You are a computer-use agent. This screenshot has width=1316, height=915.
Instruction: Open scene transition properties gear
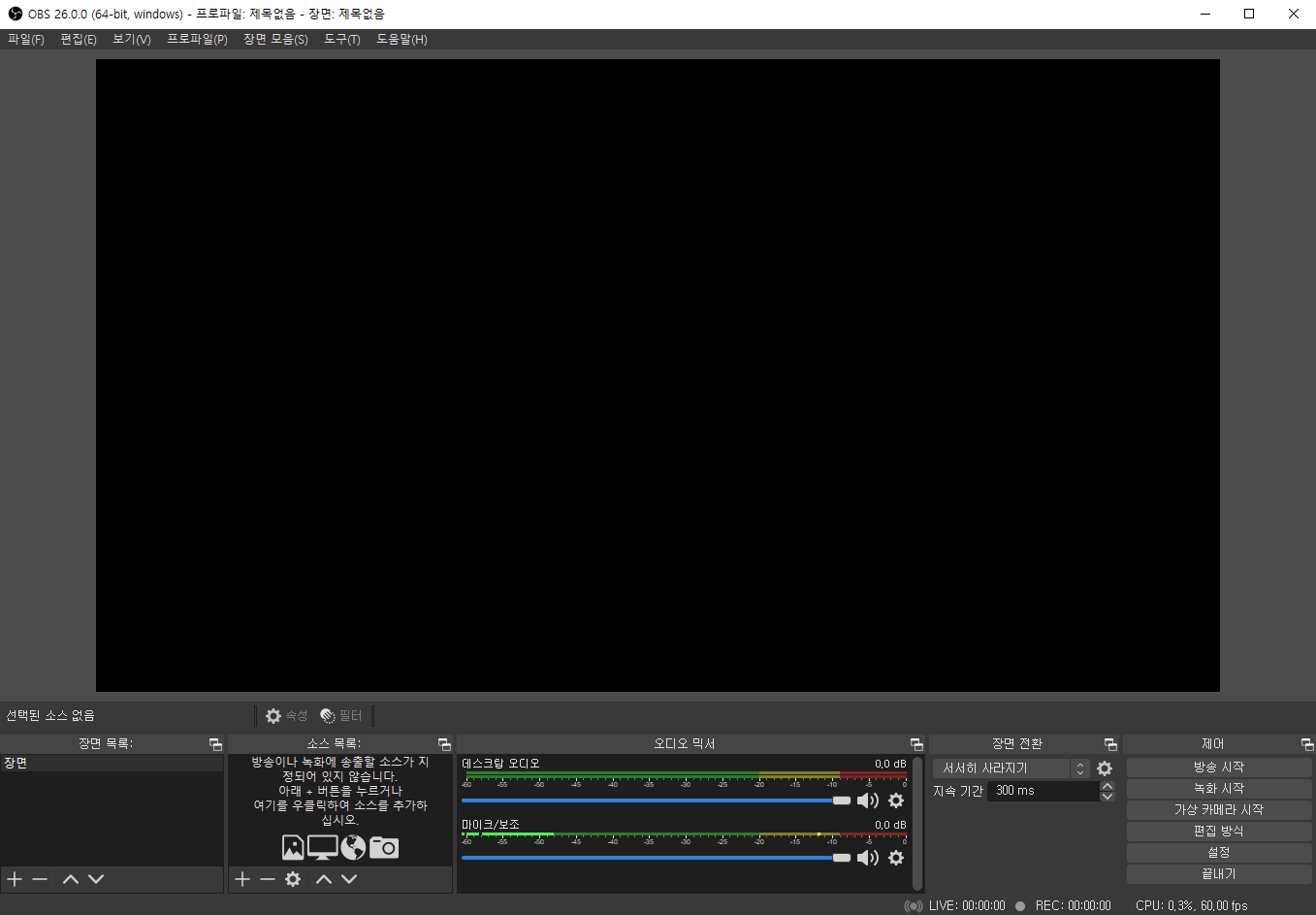(1105, 768)
